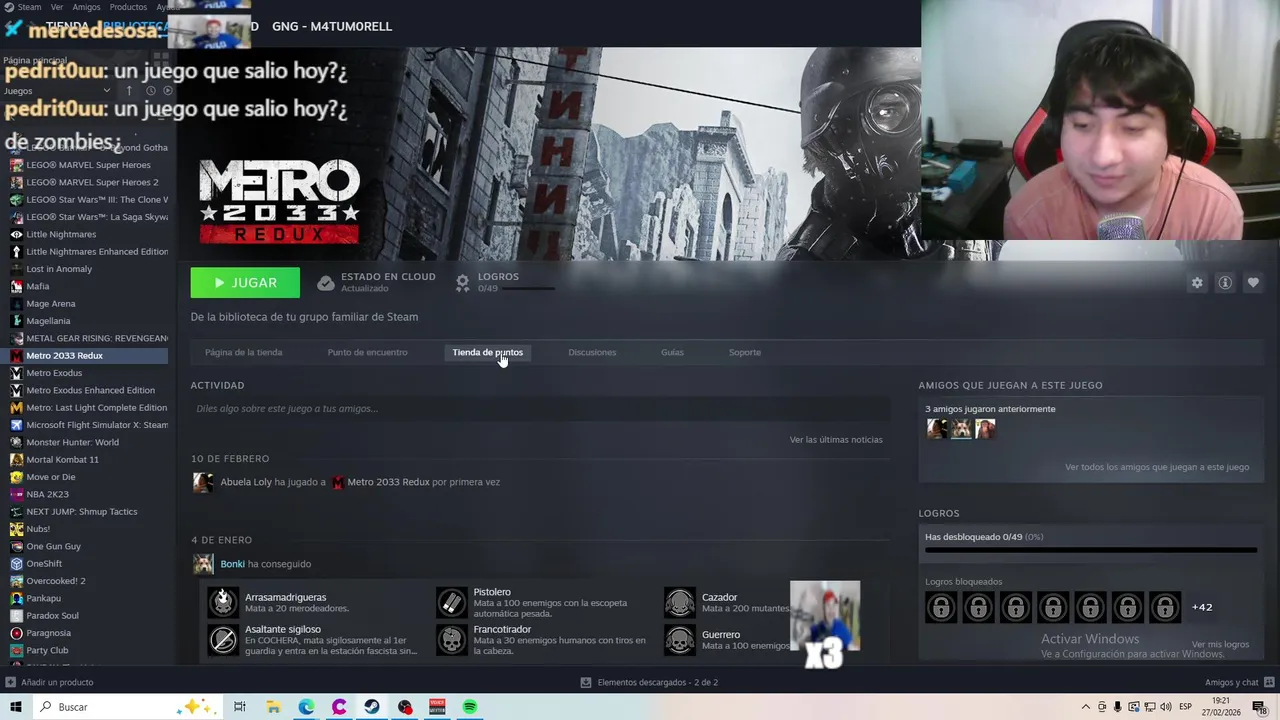Open the Soporte tab
This screenshot has width=1280, height=720.
[745, 352]
